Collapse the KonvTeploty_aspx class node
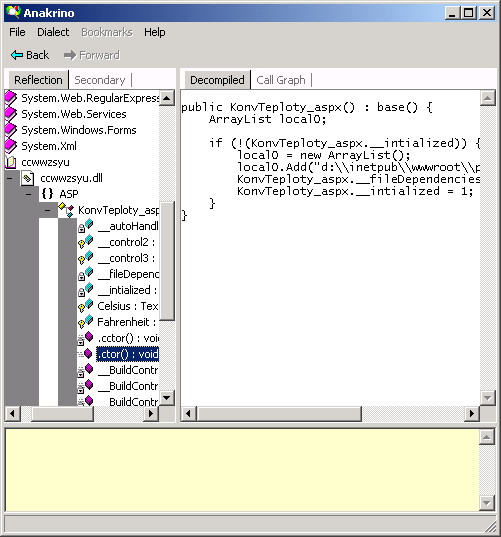 click(48, 210)
